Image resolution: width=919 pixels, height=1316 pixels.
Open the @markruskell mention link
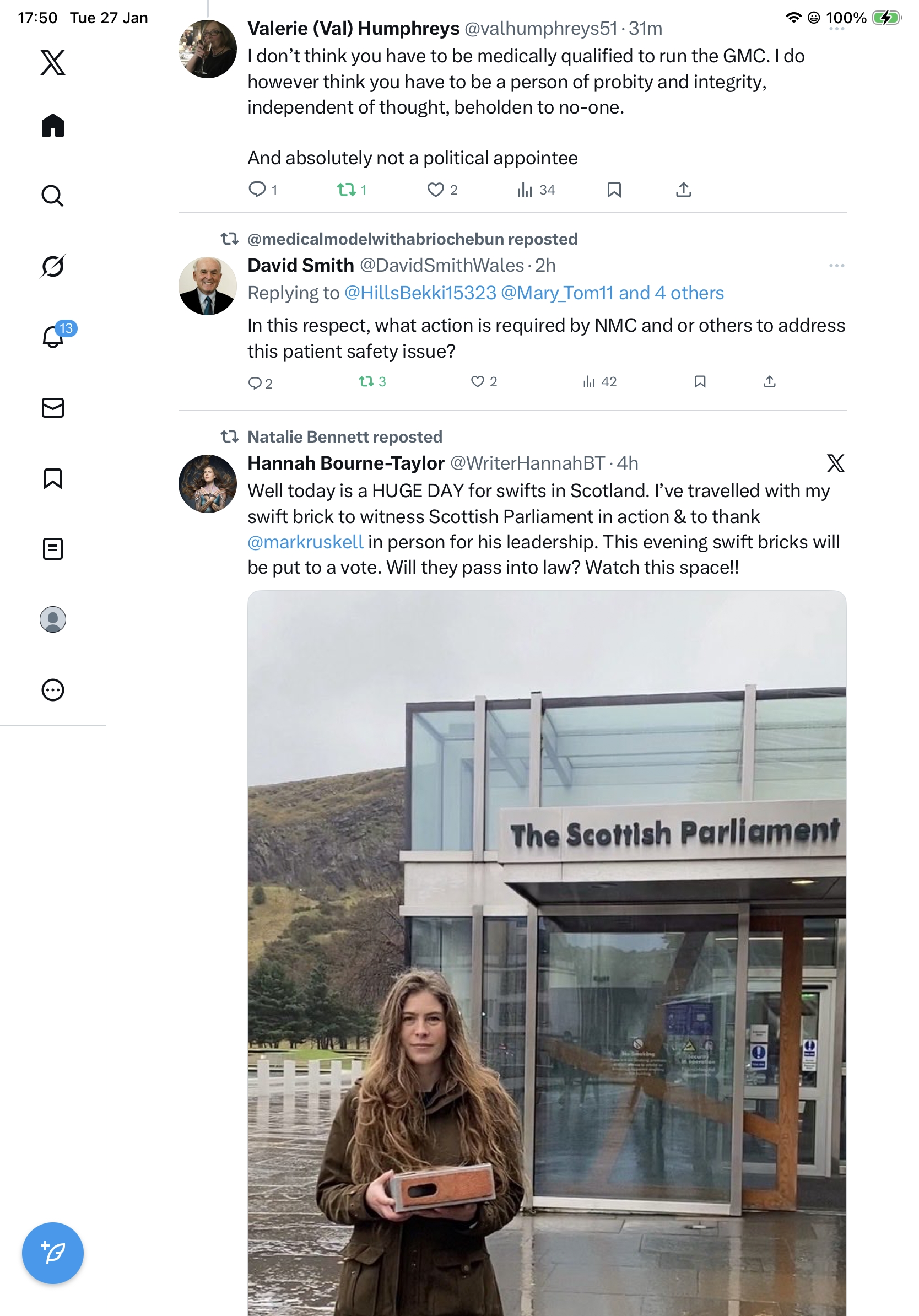(x=305, y=542)
